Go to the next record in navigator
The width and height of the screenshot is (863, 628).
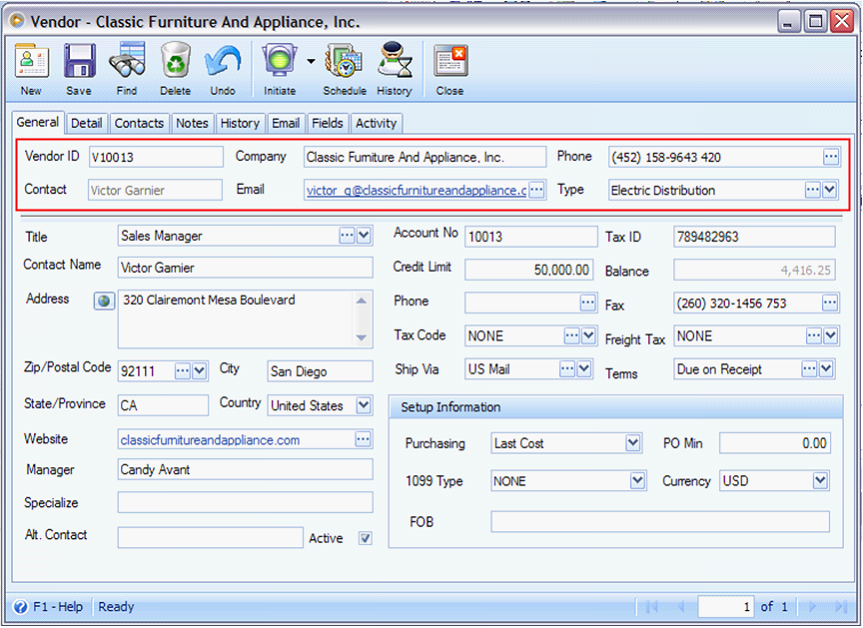click(x=812, y=607)
